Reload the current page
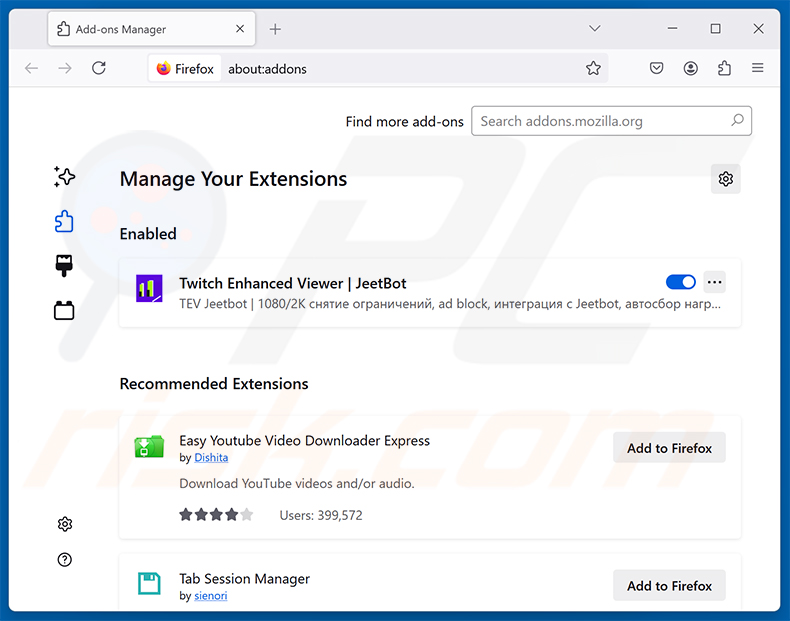The height and width of the screenshot is (621, 790). [99, 68]
